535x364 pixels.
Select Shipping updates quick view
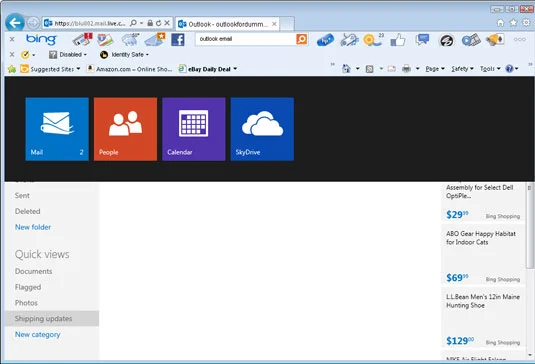(x=52, y=319)
